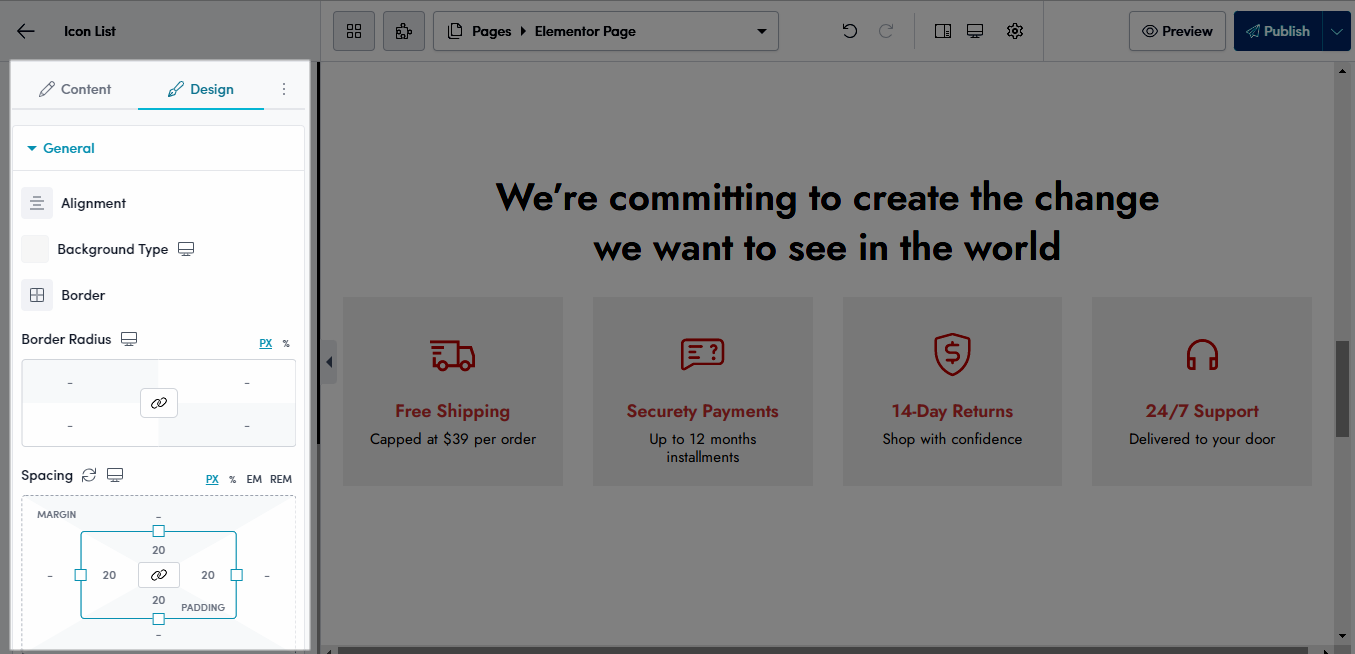Click the bottom-left border radius field

pyautogui.click(x=70, y=426)
